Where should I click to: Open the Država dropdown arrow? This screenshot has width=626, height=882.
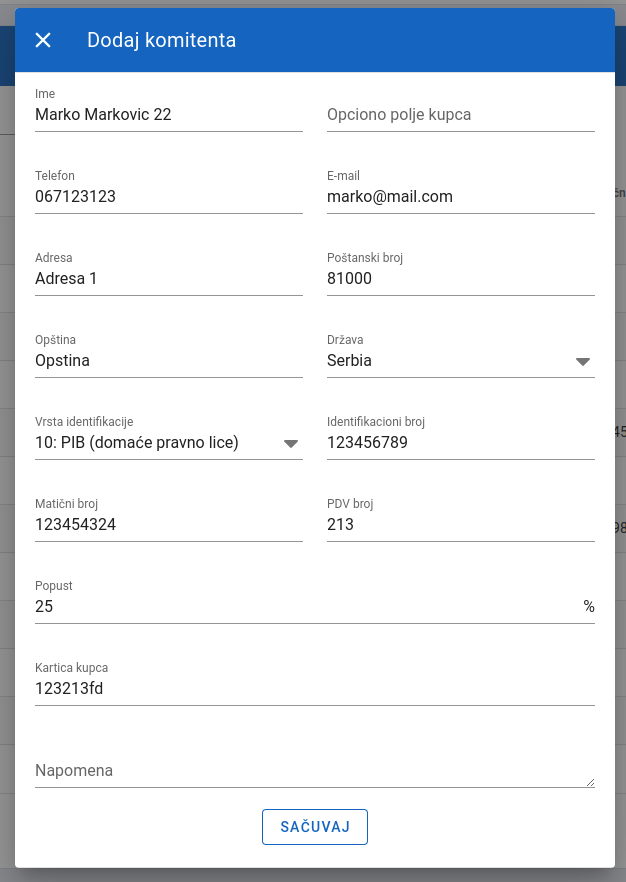(x=583, y=362)
